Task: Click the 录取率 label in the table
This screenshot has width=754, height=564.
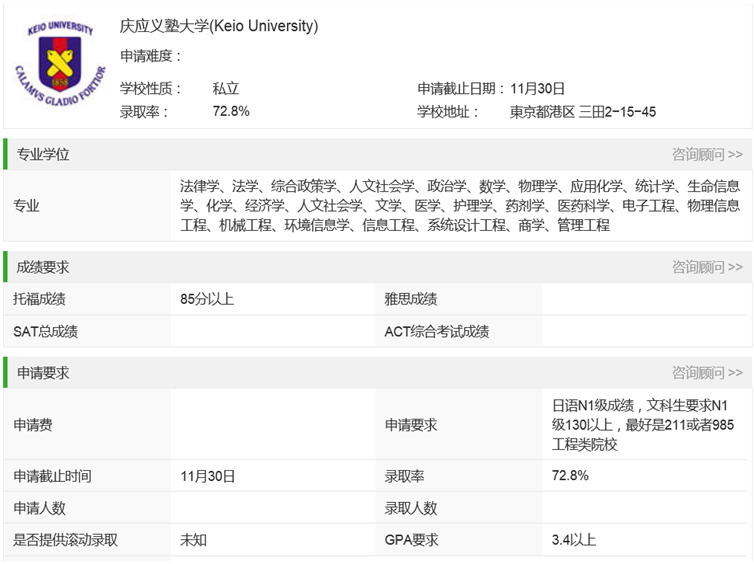Action: 404,476
